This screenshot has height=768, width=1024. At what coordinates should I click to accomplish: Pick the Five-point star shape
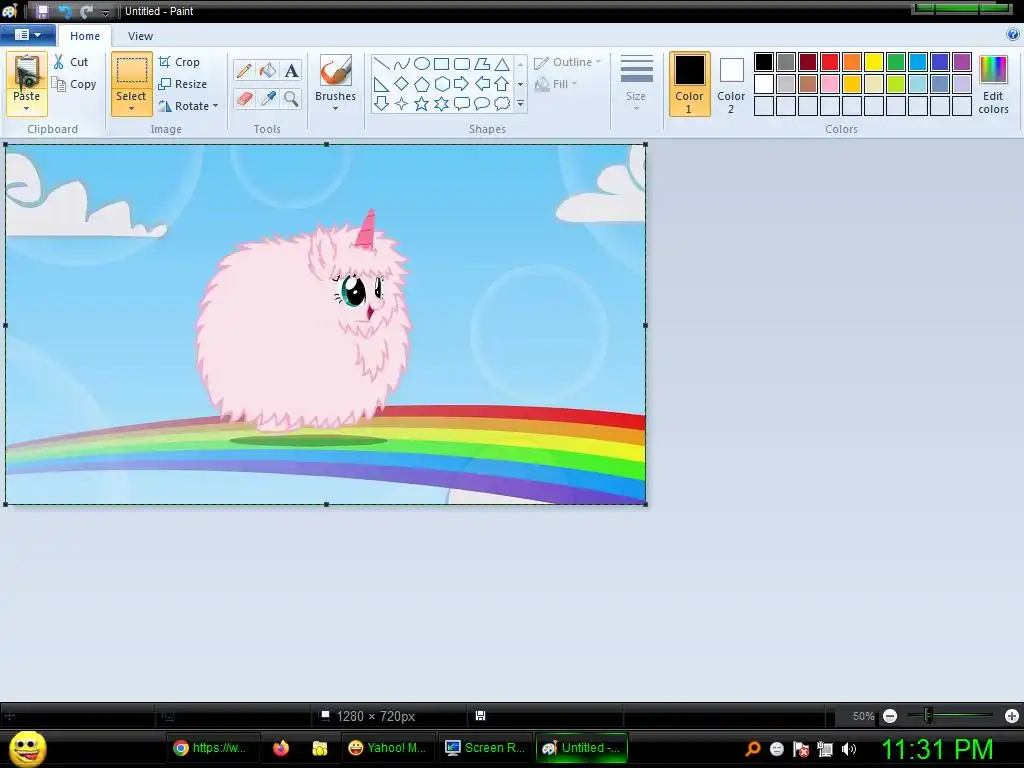click(x=422, y=103)
